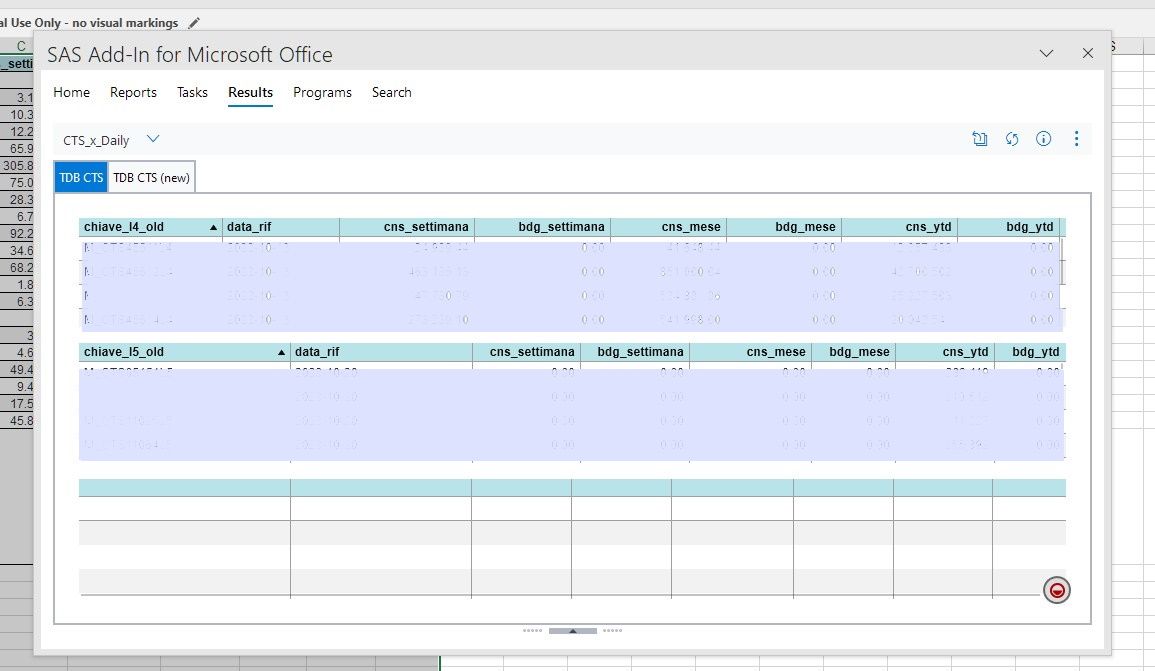Click the first table's vertical scrollbar
Screen dimensions: 1155x671
tap(1062, 262)
